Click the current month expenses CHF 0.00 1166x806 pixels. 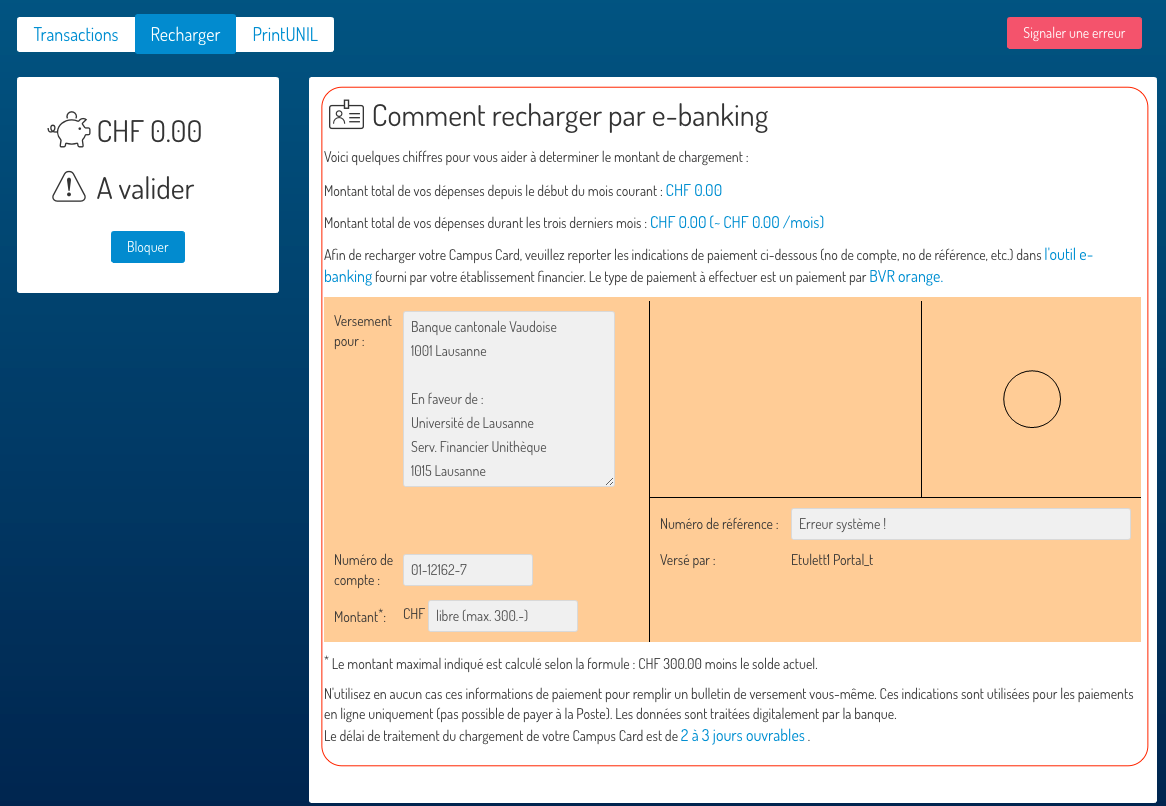(693, 191)
